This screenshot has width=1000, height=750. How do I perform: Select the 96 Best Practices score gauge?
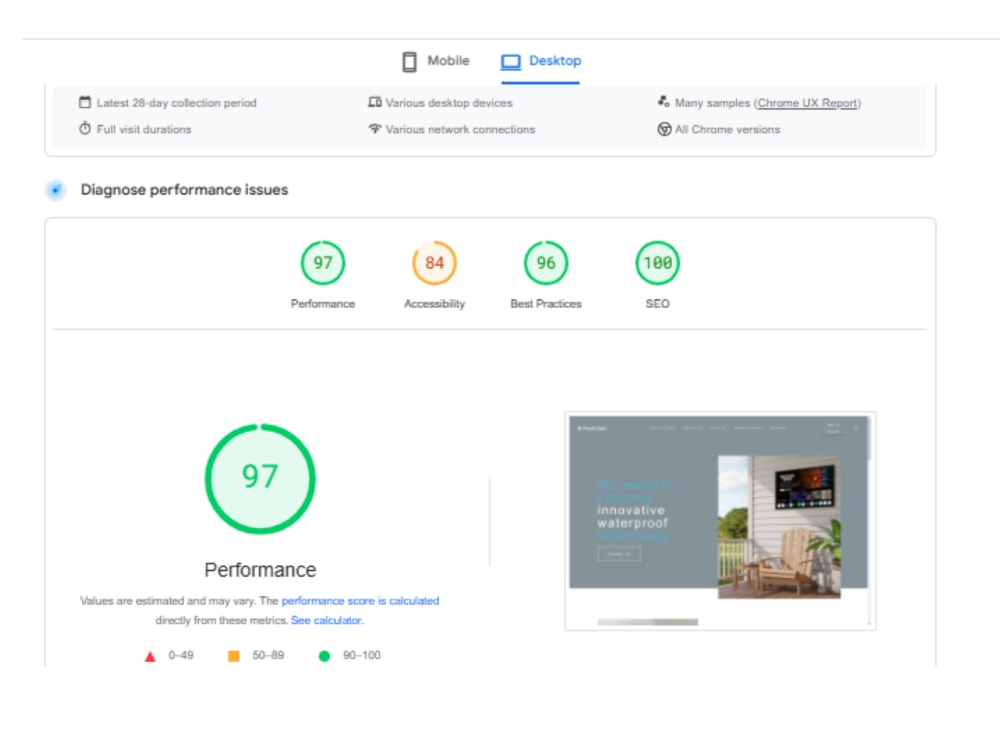(x=546, y=263)
